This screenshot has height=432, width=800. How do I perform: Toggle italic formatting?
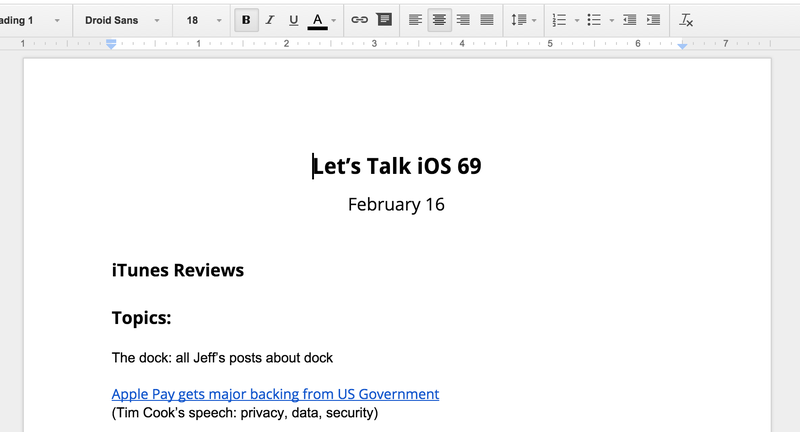pos(270,20)
